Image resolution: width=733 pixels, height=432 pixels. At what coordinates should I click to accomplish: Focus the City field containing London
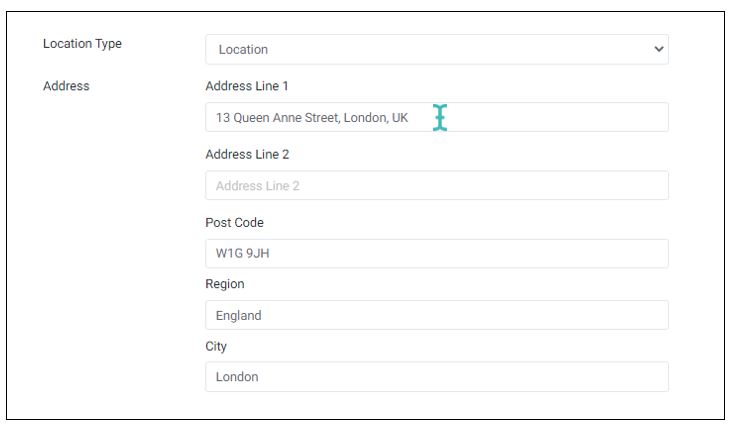click(437, 376)
